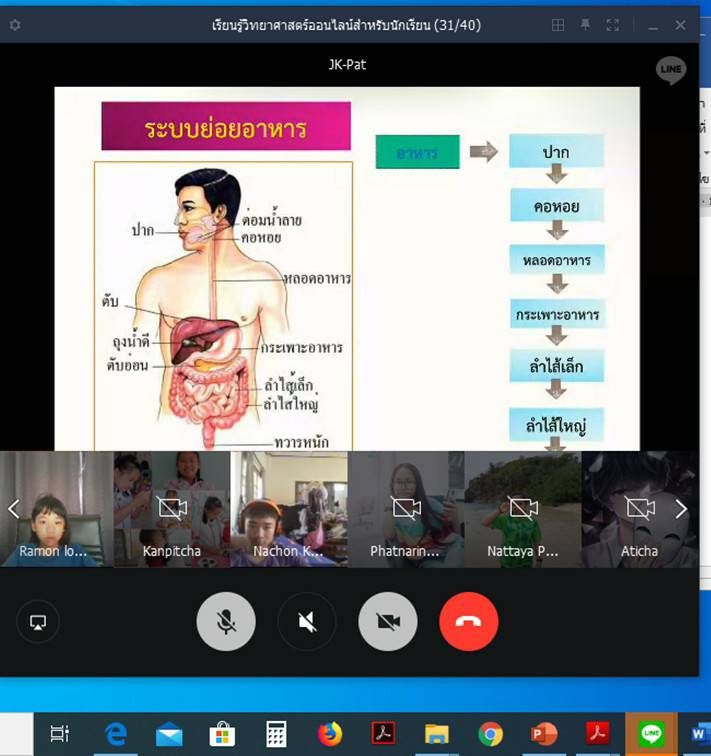Select Ramon participant video thumbnail
Viewport: 711px width, 756px height.
56,508
